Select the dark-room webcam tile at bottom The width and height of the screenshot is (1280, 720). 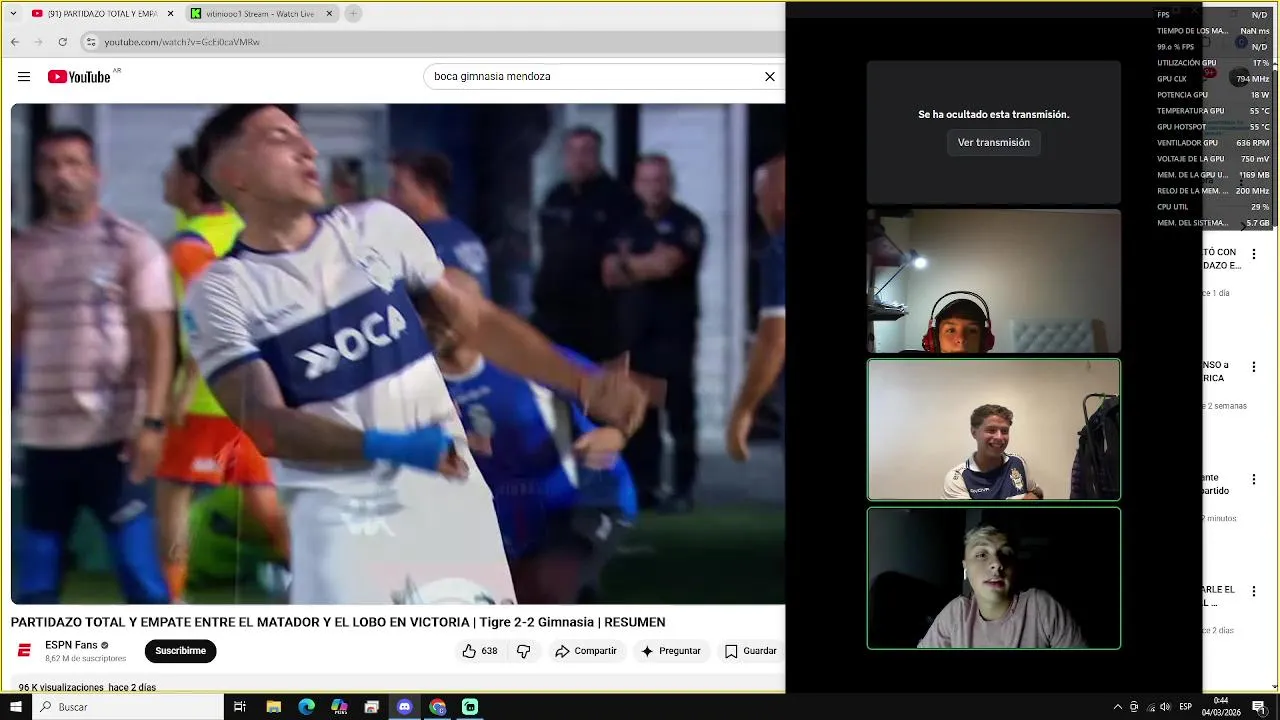point(994,578)
